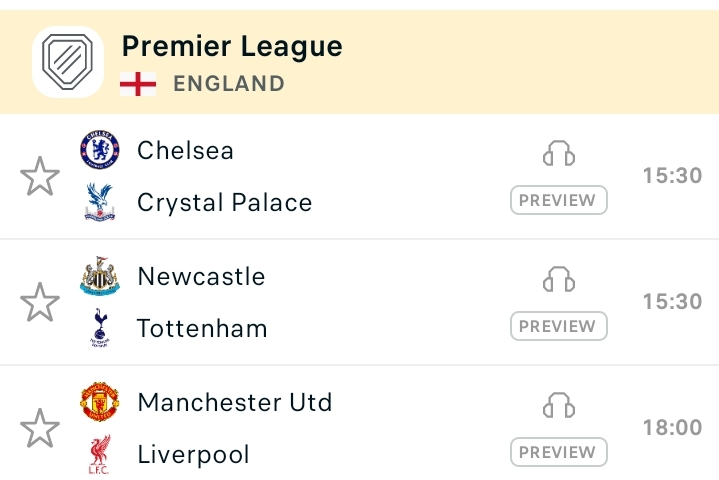This screenshot has height=480, width=719.
Task: Click the Crystal Palace eagle crest
Action: pos(100,202)
